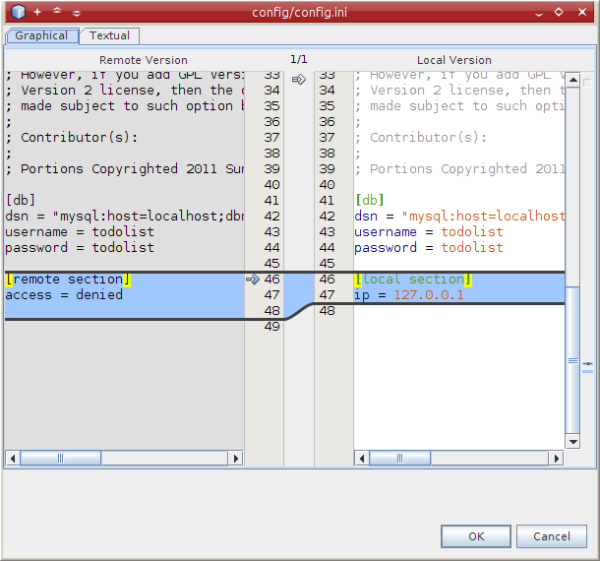600x561 pixels.
Task: Click the small box above the vertical scrollbar
Action: (x=586, y=82)
